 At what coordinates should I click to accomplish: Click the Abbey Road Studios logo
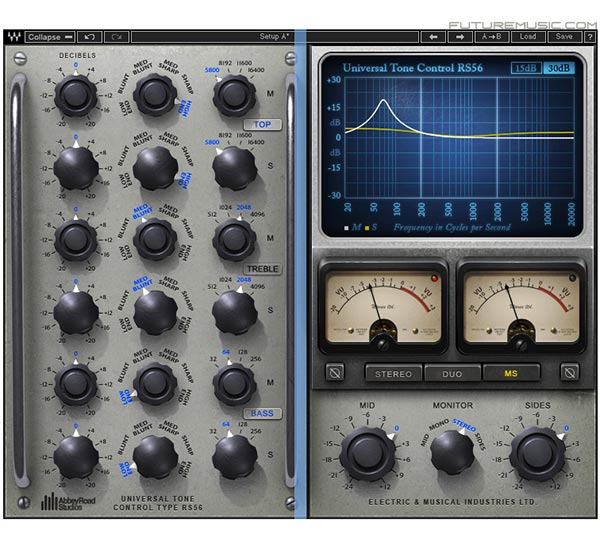pos(68,501)
